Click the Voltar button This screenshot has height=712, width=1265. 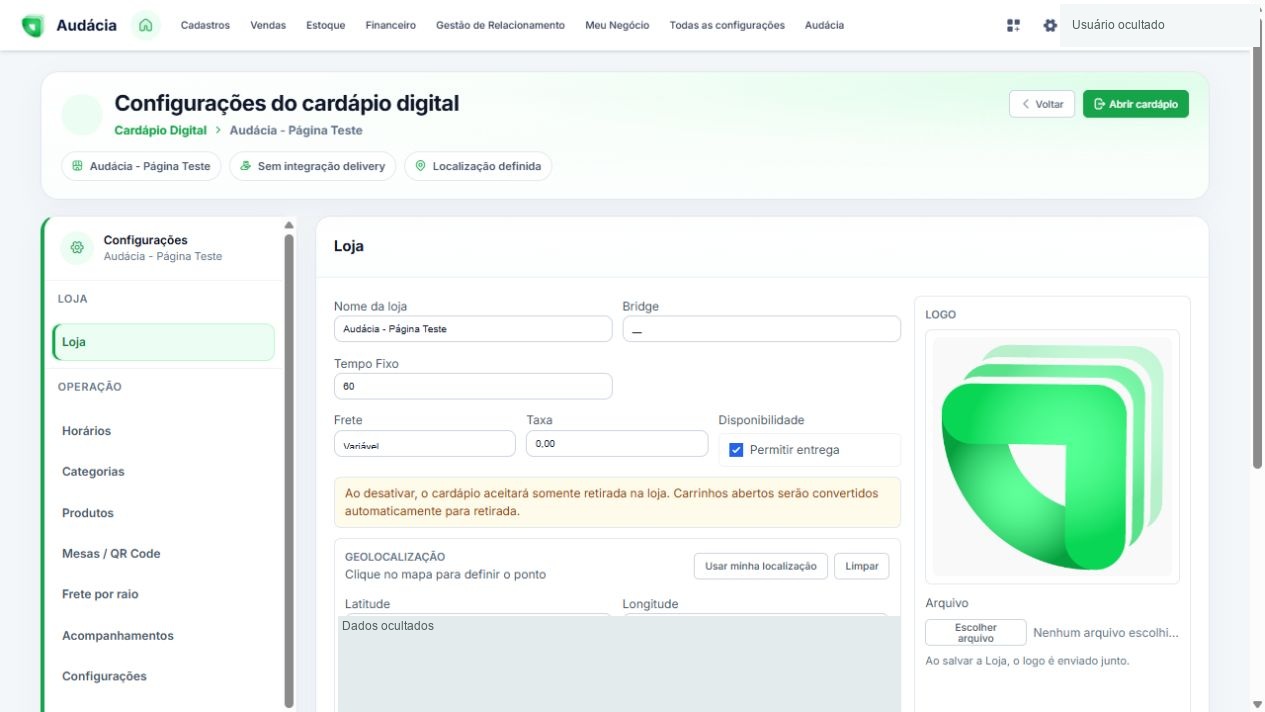click(x=1042, y=104)
